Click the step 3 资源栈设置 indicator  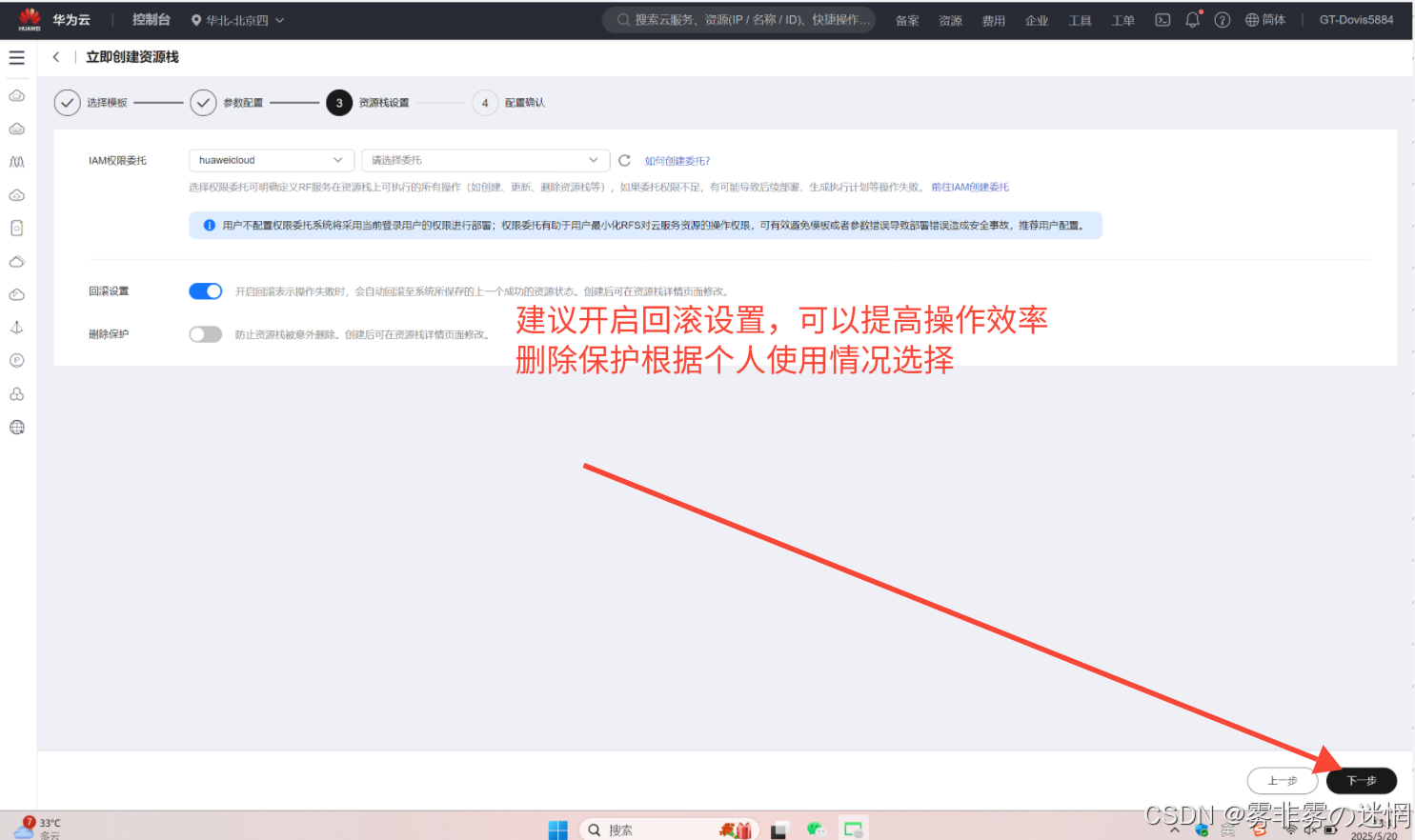[339, 103]
